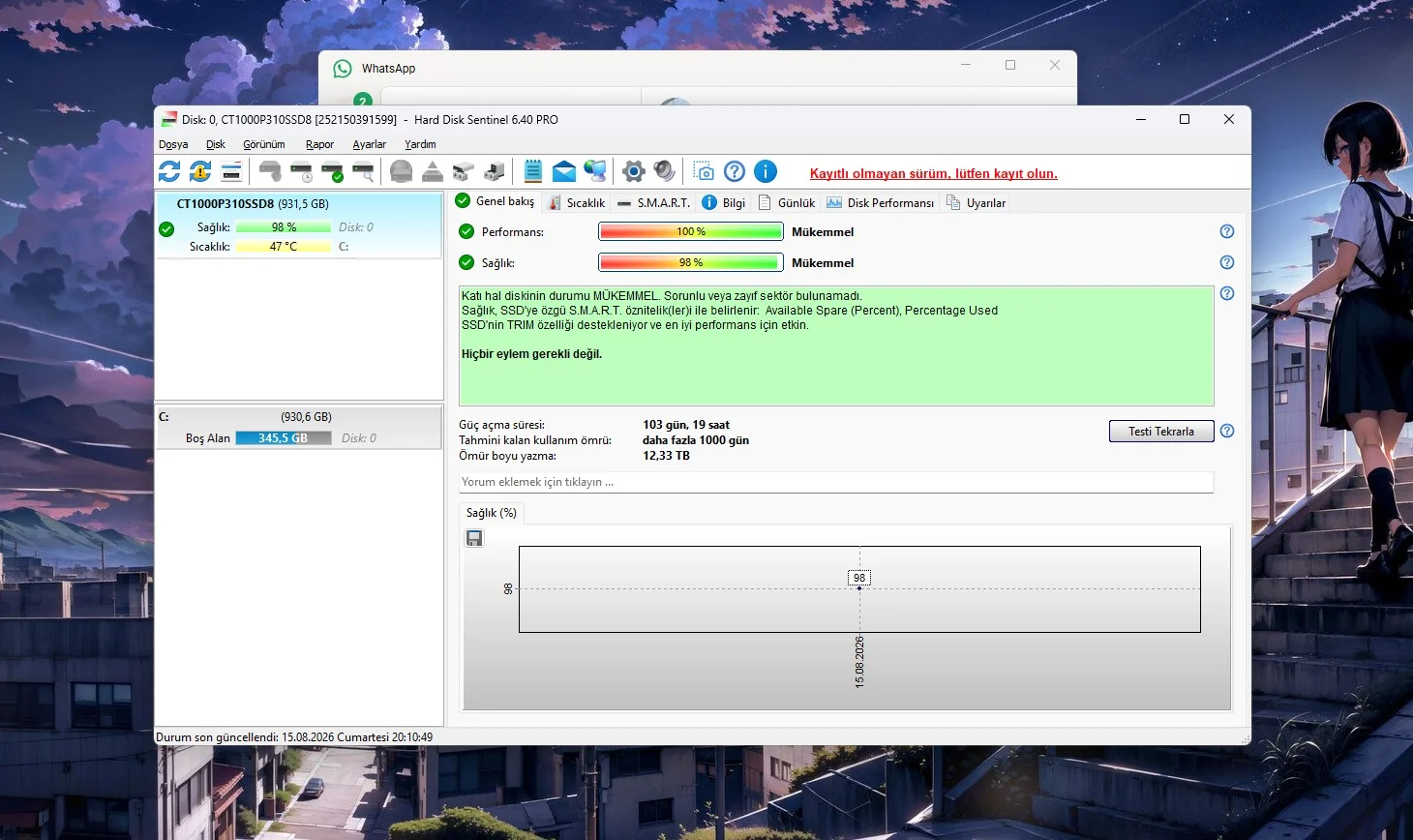The width and height of the screenshot is (1413, 840).
Task: Click the two stacked drives toolbar icon
Action: click(464, 171)
